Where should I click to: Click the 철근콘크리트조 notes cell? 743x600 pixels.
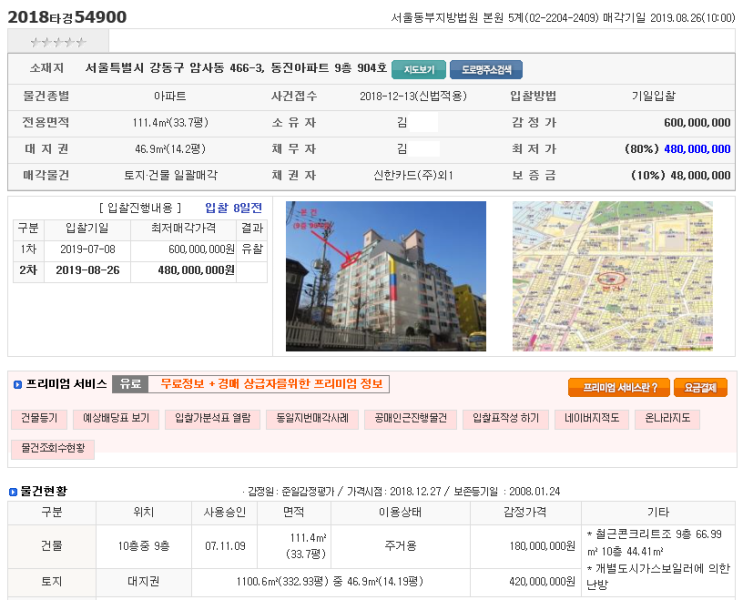pos(658,560)
